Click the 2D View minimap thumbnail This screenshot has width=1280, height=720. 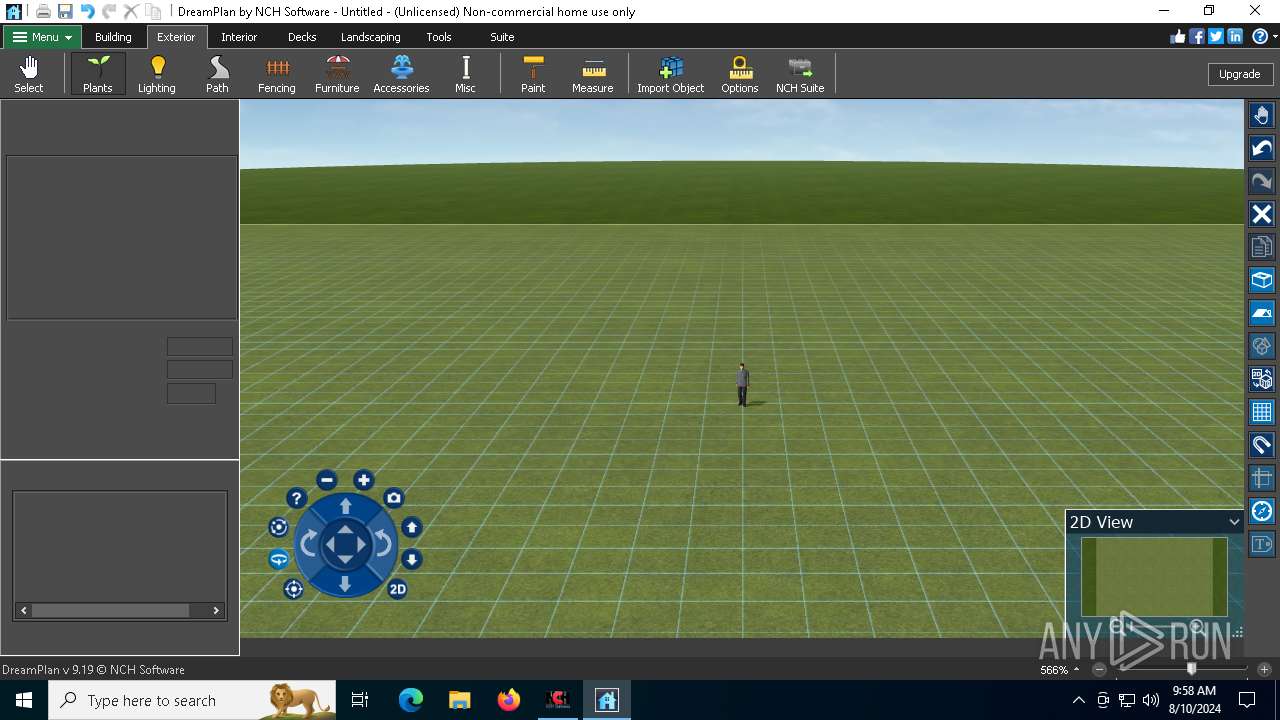click(1154, 577)
